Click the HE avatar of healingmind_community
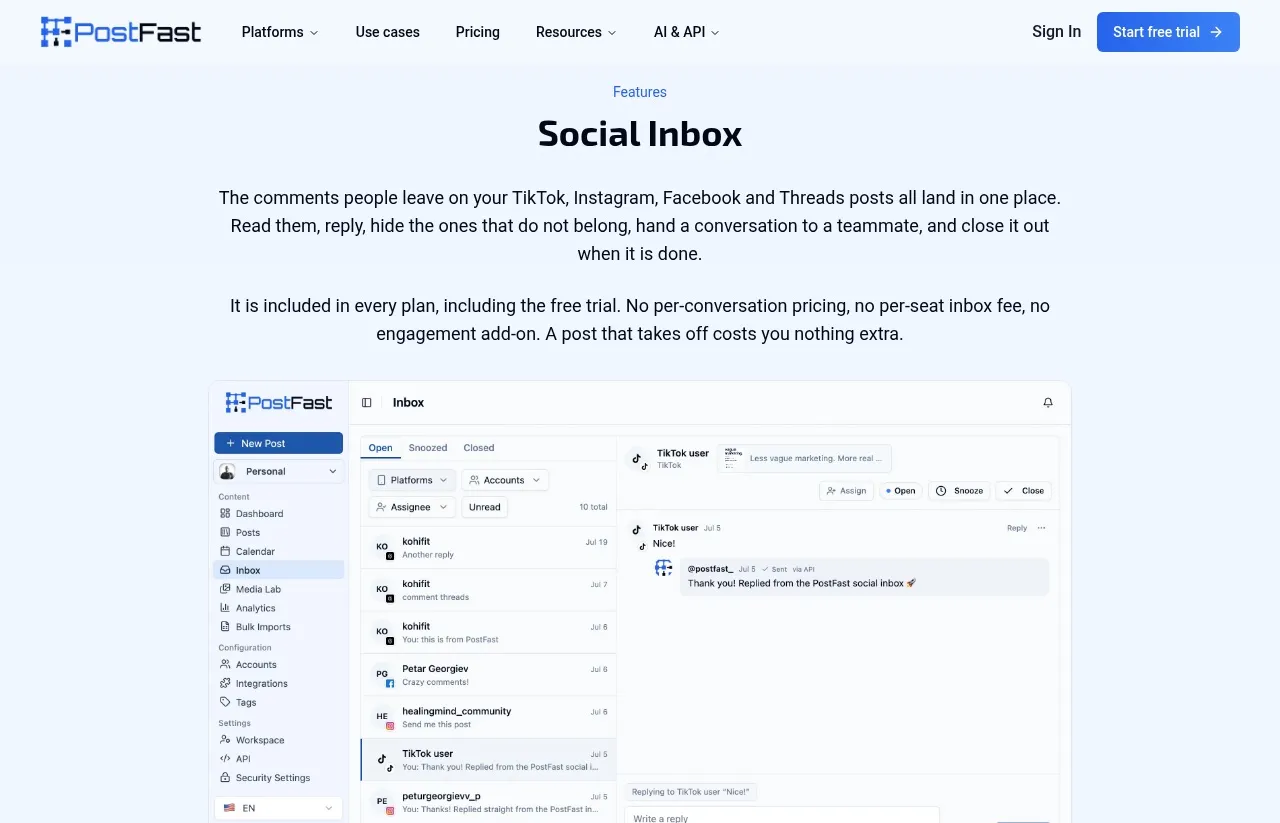This screenshot has width=1280, height=823. click(382, 717)
